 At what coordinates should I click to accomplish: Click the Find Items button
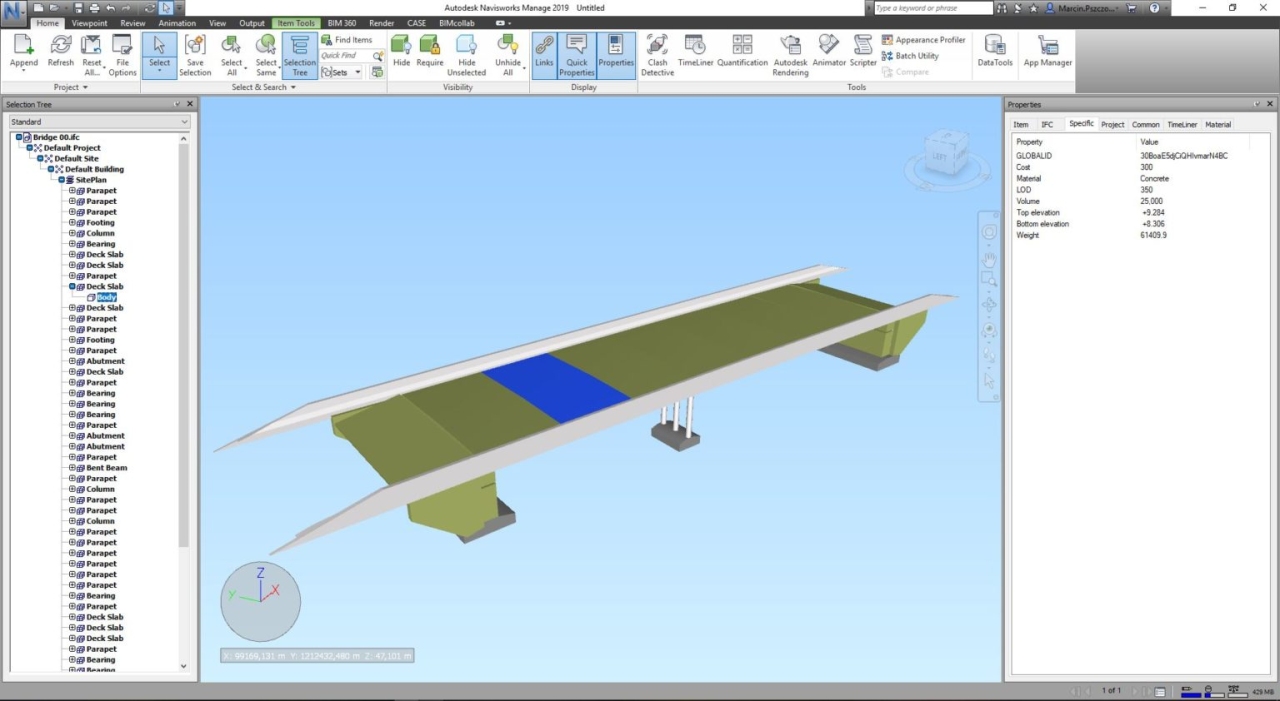point(346,40)
